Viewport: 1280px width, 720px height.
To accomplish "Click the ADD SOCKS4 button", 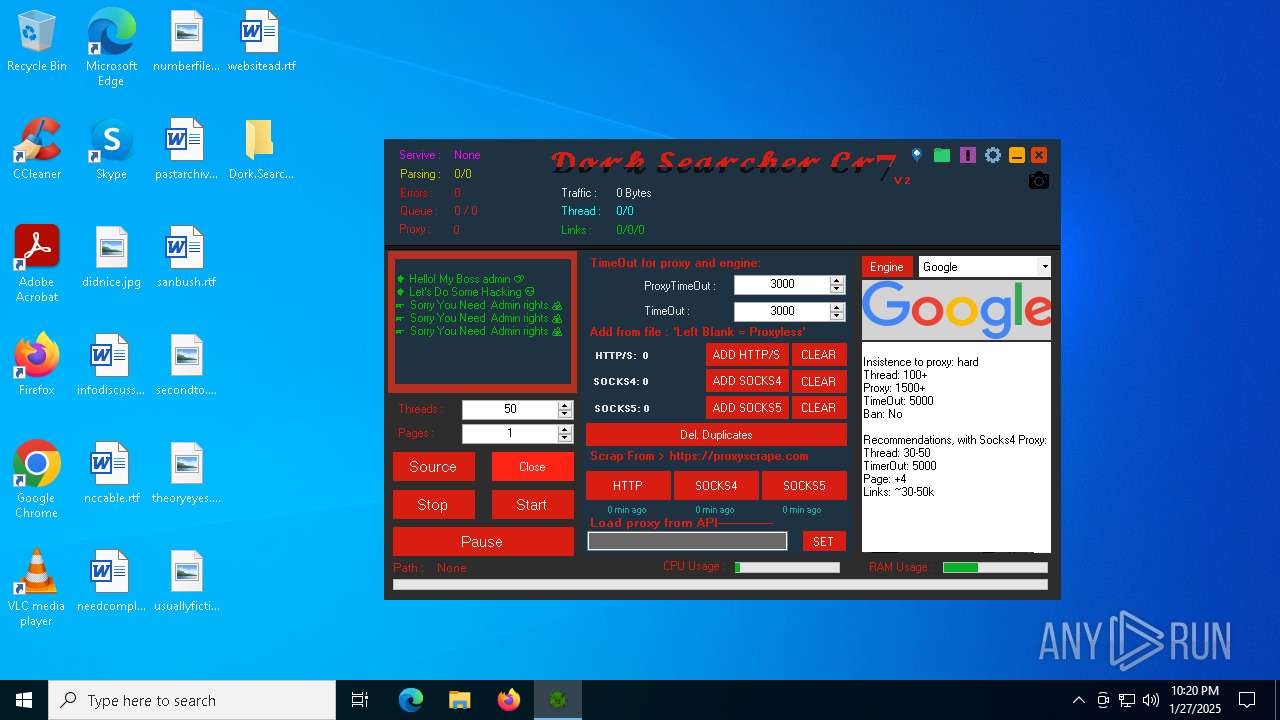I will [747, 381].
